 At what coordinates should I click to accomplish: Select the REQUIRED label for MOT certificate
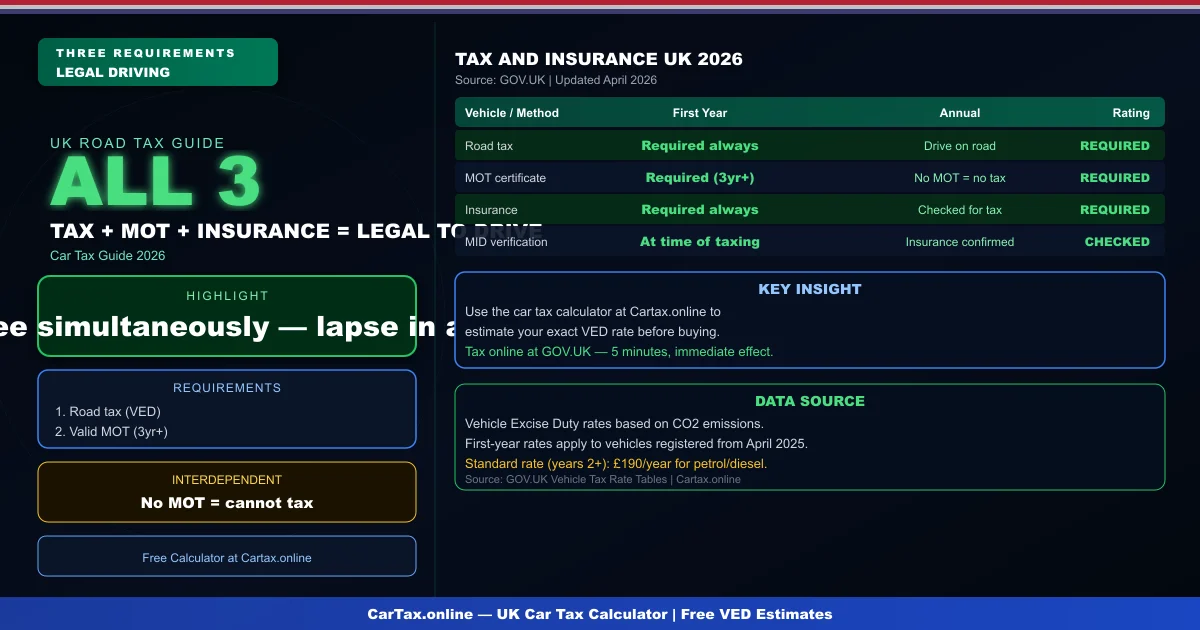[x=1115, y=177]
